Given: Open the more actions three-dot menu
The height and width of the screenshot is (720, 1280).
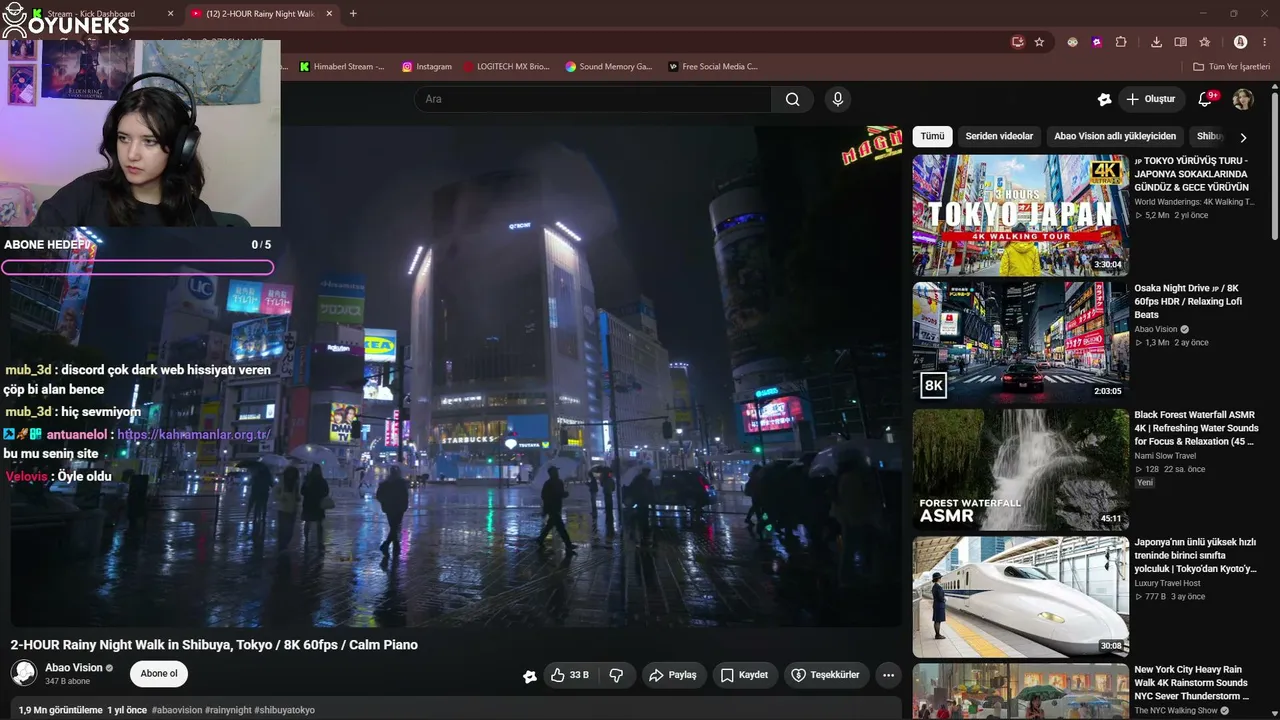Looking at the screenshot, I should pyautogui.click(x=888, y=675).
